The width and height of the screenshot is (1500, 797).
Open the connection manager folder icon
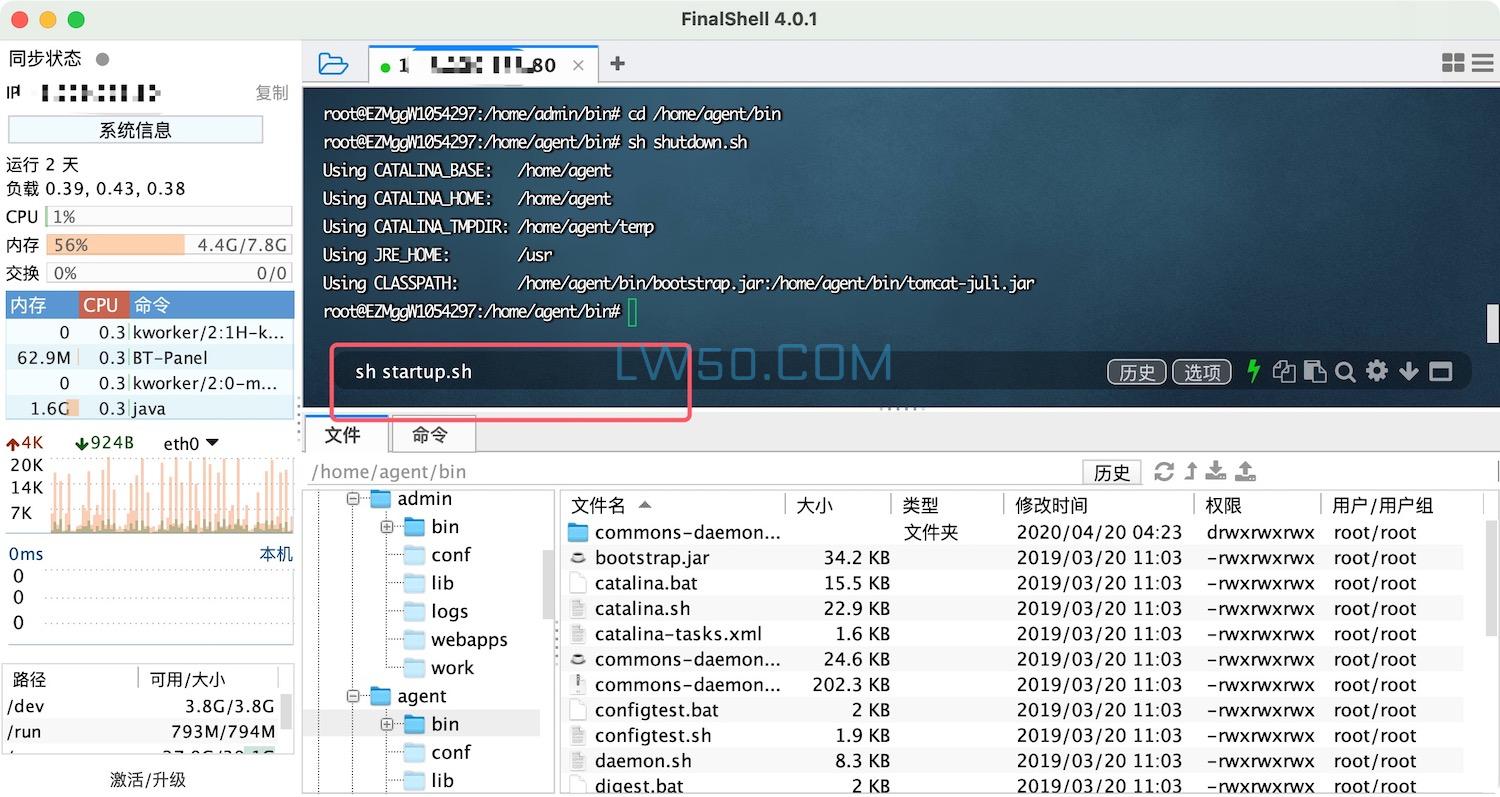pos(333,64)
